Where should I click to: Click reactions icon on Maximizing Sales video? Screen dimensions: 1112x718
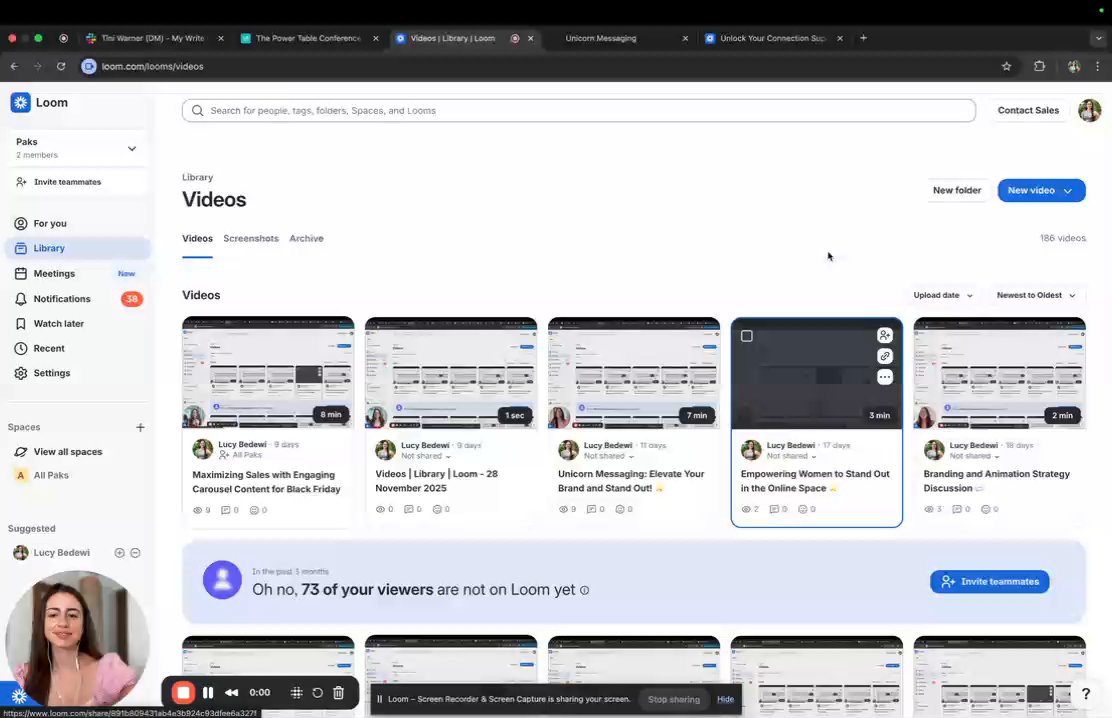click(254, 510)
